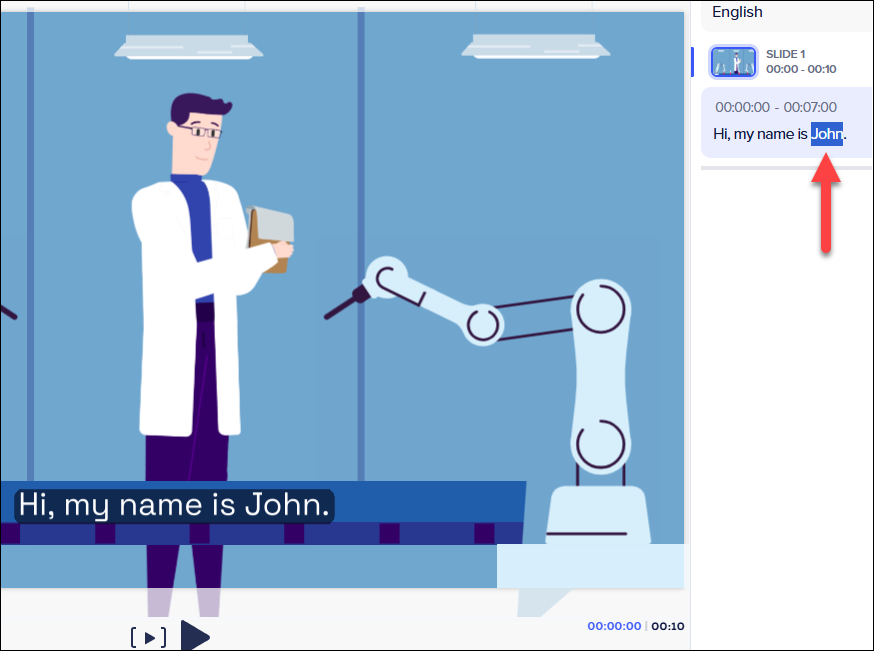Click the subtitle timestamp 00:00:00 - 00:07:00
The width and height of the screenshot is (874, 651).
[x=776, y=107]
